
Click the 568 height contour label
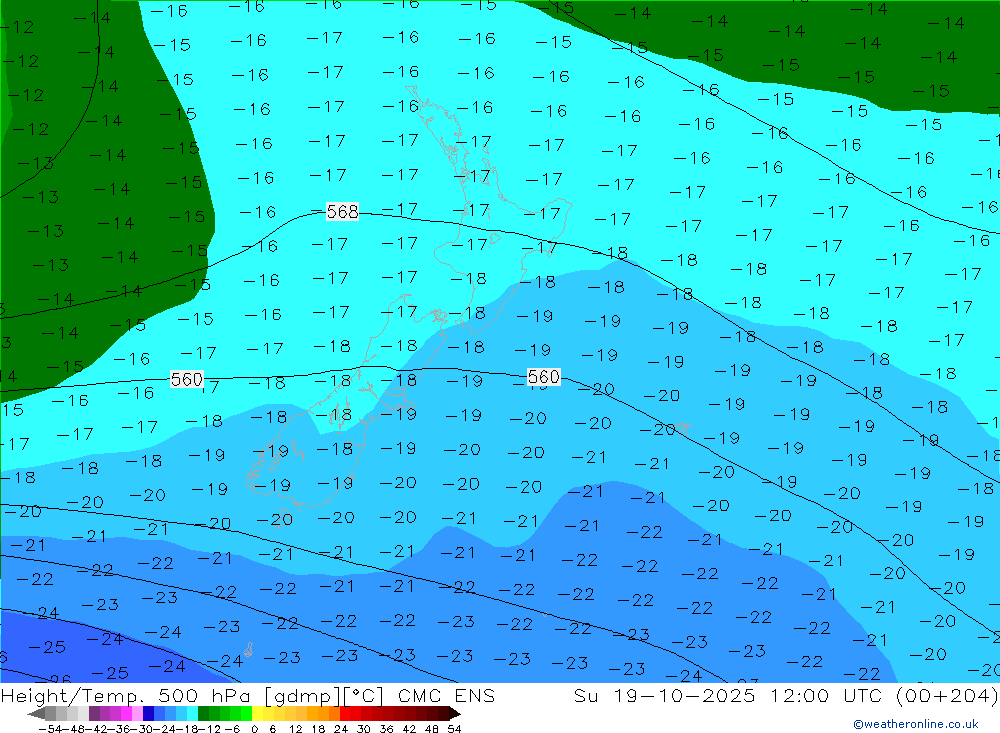pyautogui.click(x=342, y=211)
